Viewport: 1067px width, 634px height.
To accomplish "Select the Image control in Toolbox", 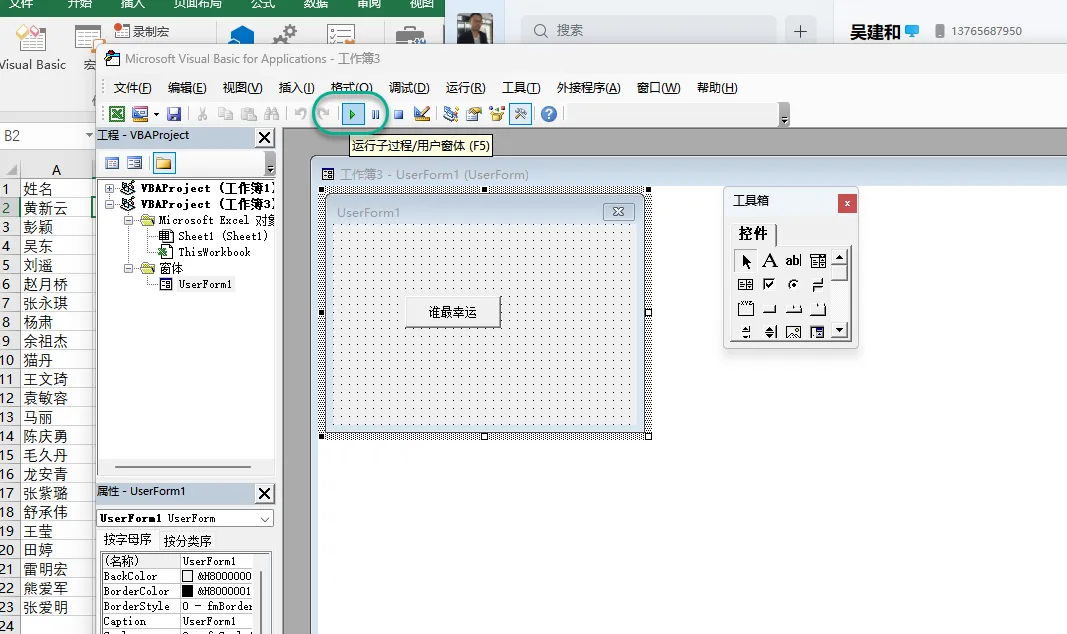I will [x=793, y=332].
